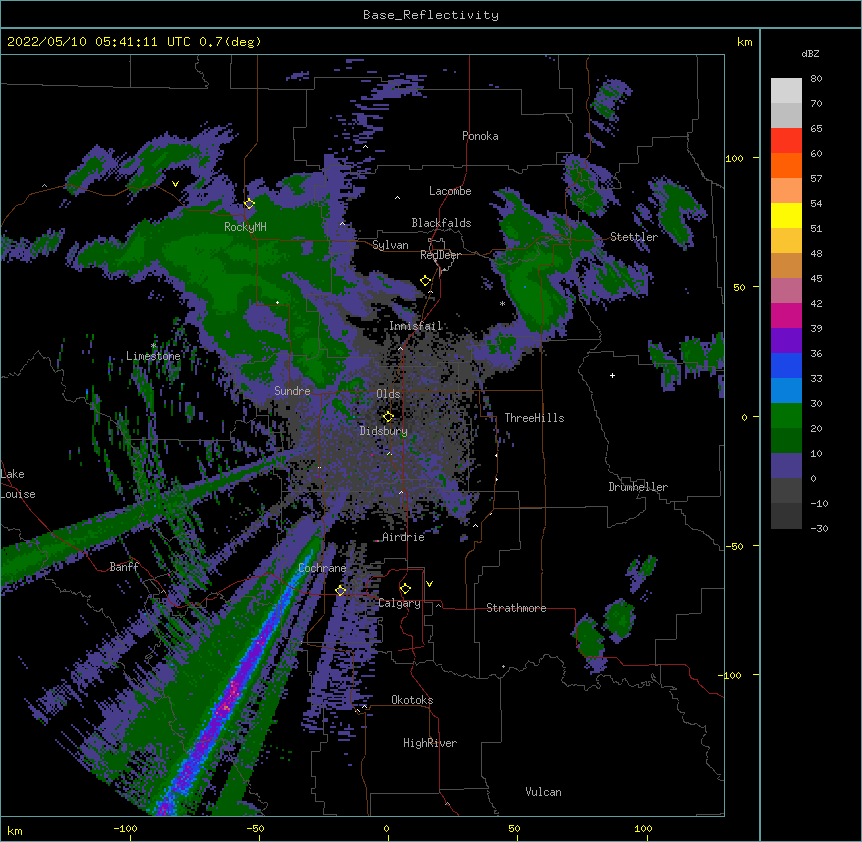
Task: Click the Ponoka town label
Action: click(480, 136)
